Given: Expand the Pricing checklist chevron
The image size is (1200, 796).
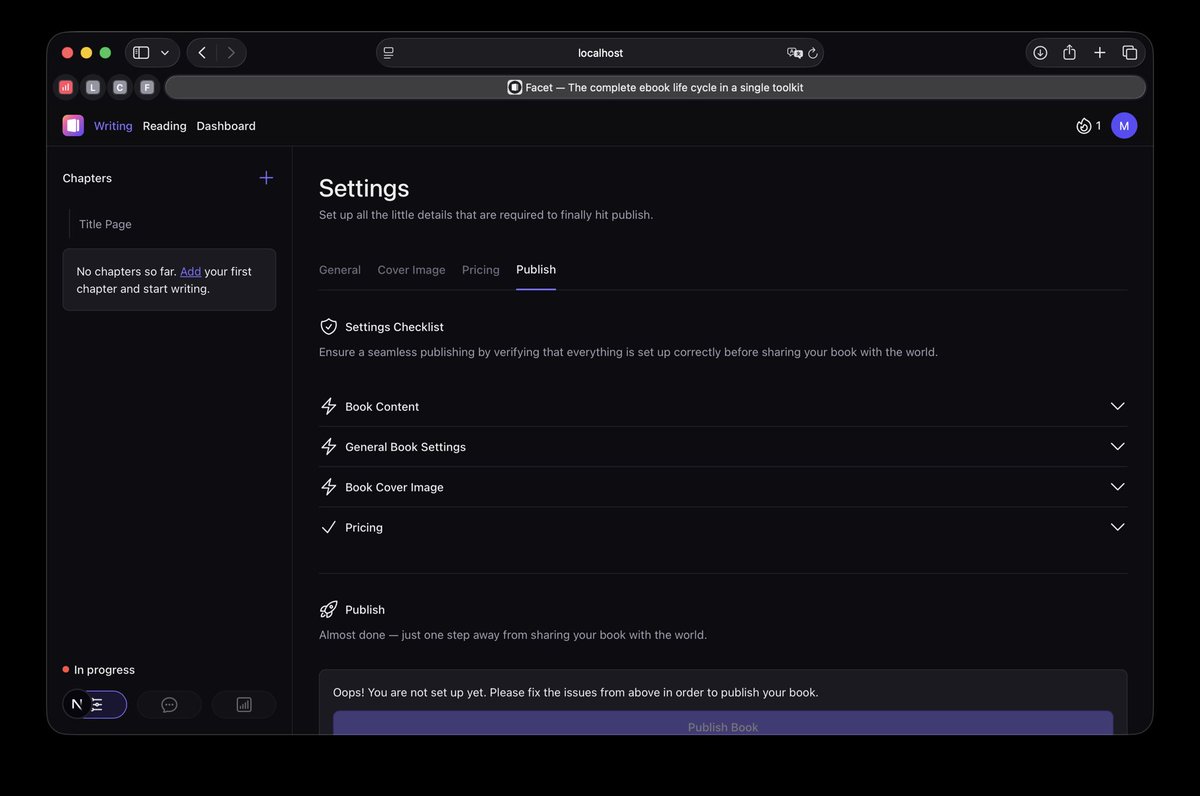Looking at the screenshot, I should coord(1117,527).
